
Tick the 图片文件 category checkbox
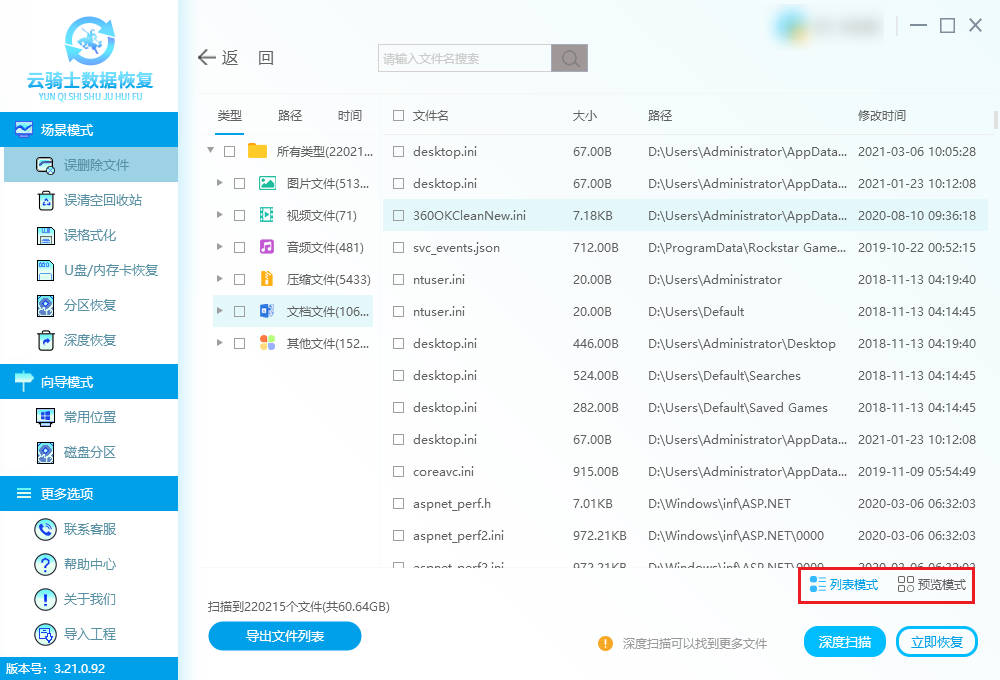pyautogui.click(x=240, y=183)
